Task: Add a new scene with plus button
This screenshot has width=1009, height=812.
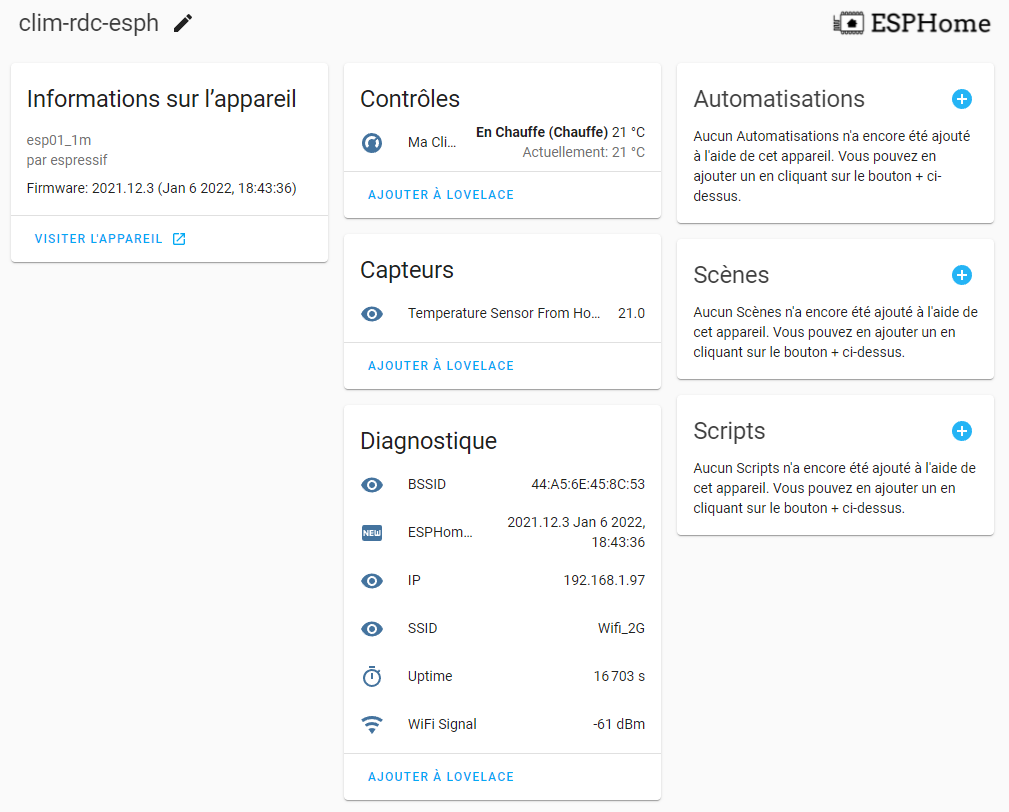Action: [961, 275]
